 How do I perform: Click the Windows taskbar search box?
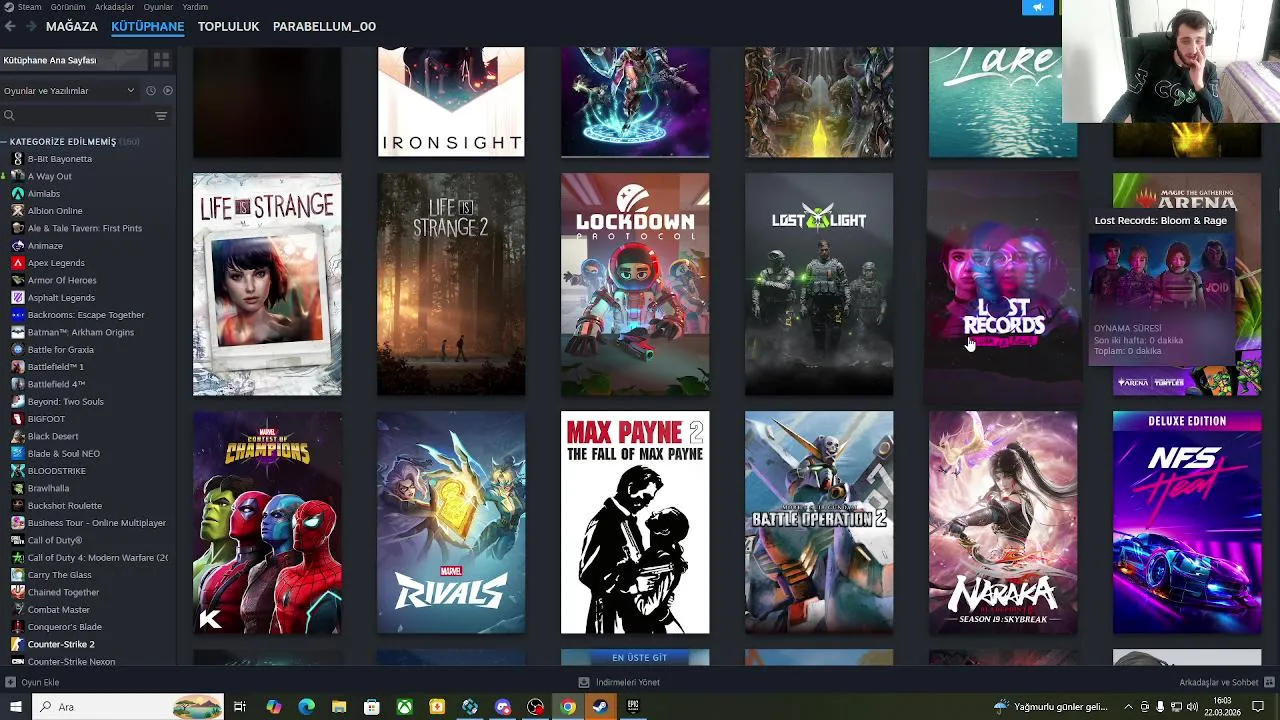pyautogui.click(x=130, y=707)
